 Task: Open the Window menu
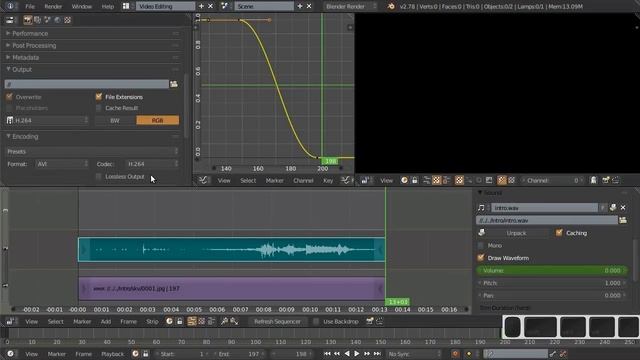point(82,7)
